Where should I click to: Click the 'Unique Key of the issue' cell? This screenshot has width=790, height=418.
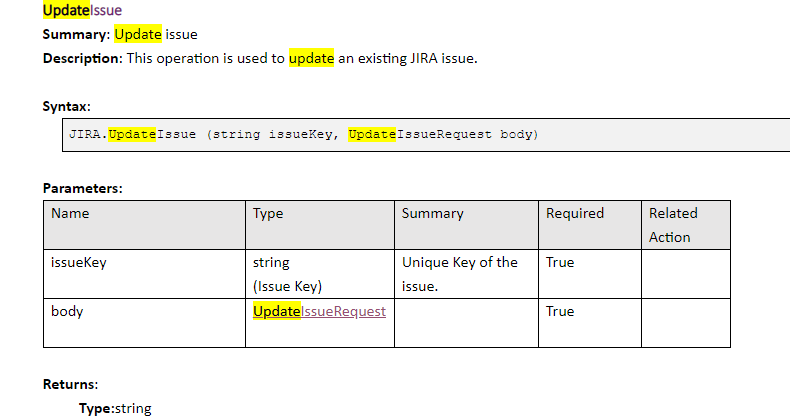point(467,274)
